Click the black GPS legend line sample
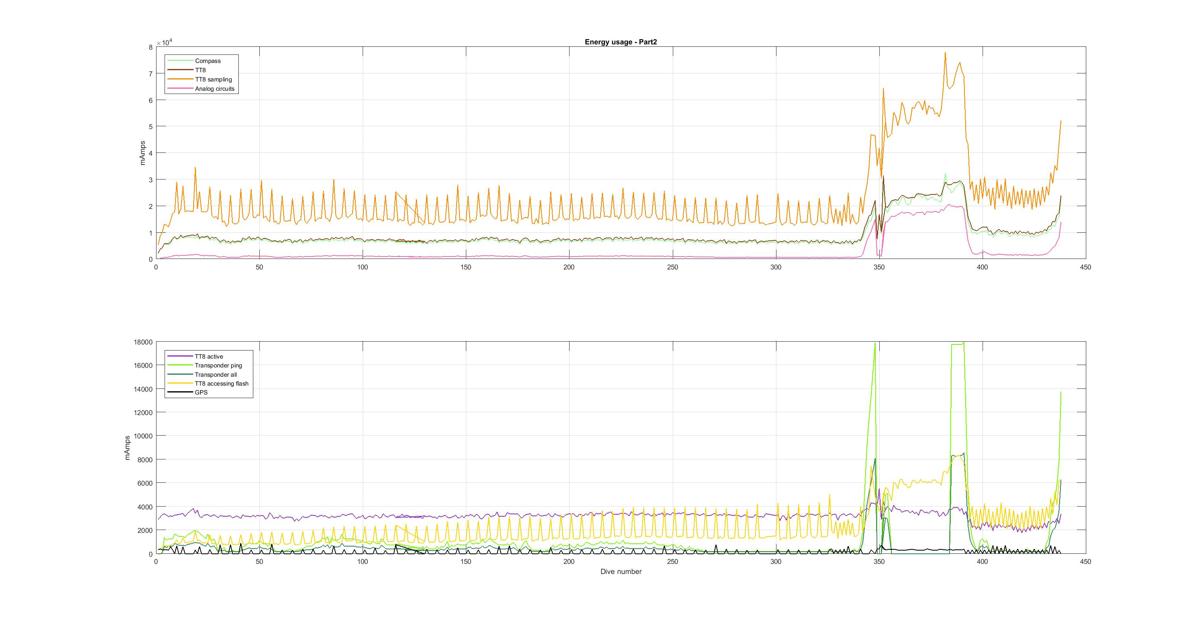 click(181, 391)
